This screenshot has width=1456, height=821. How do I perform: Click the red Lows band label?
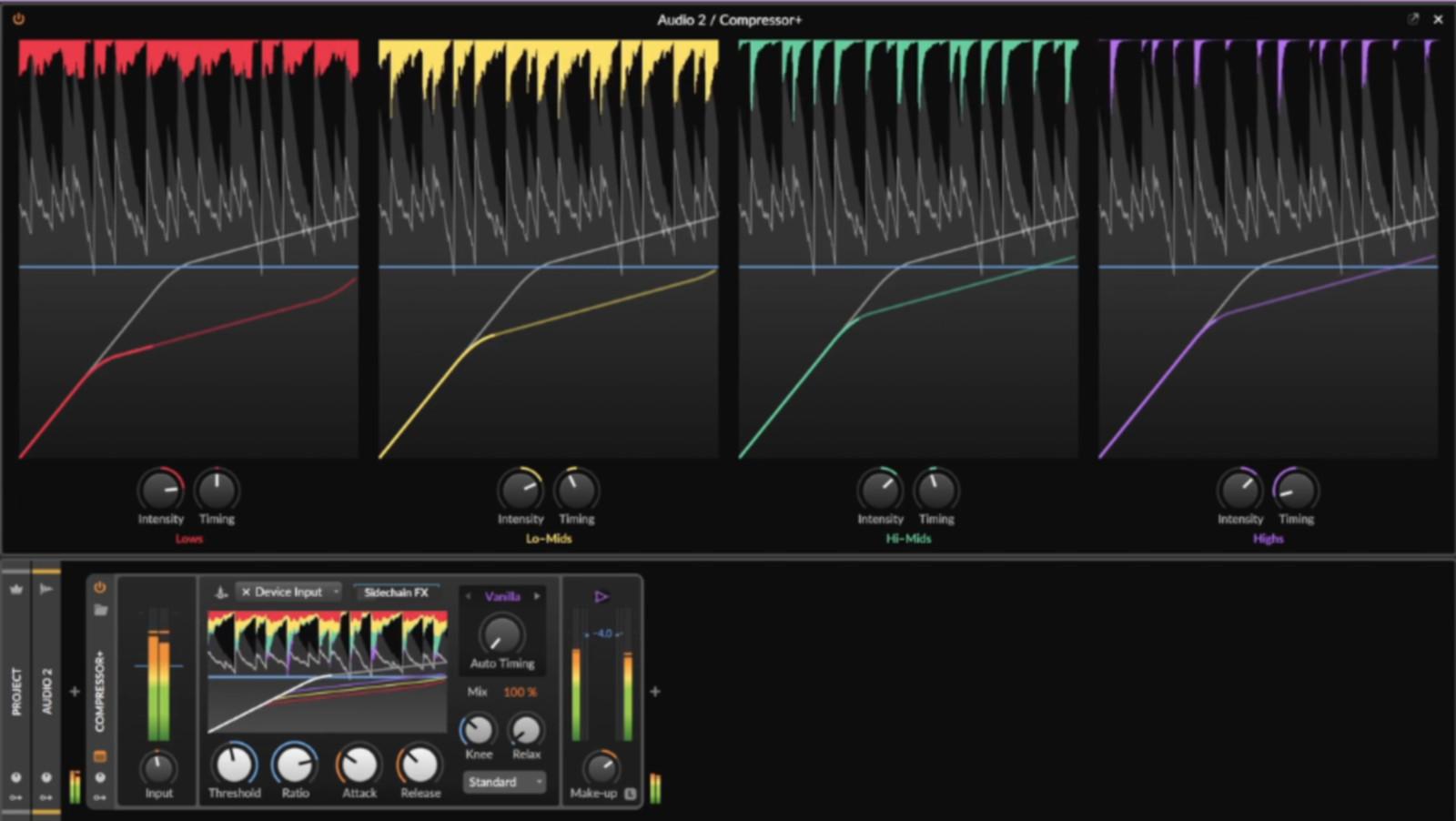(188, 539)
